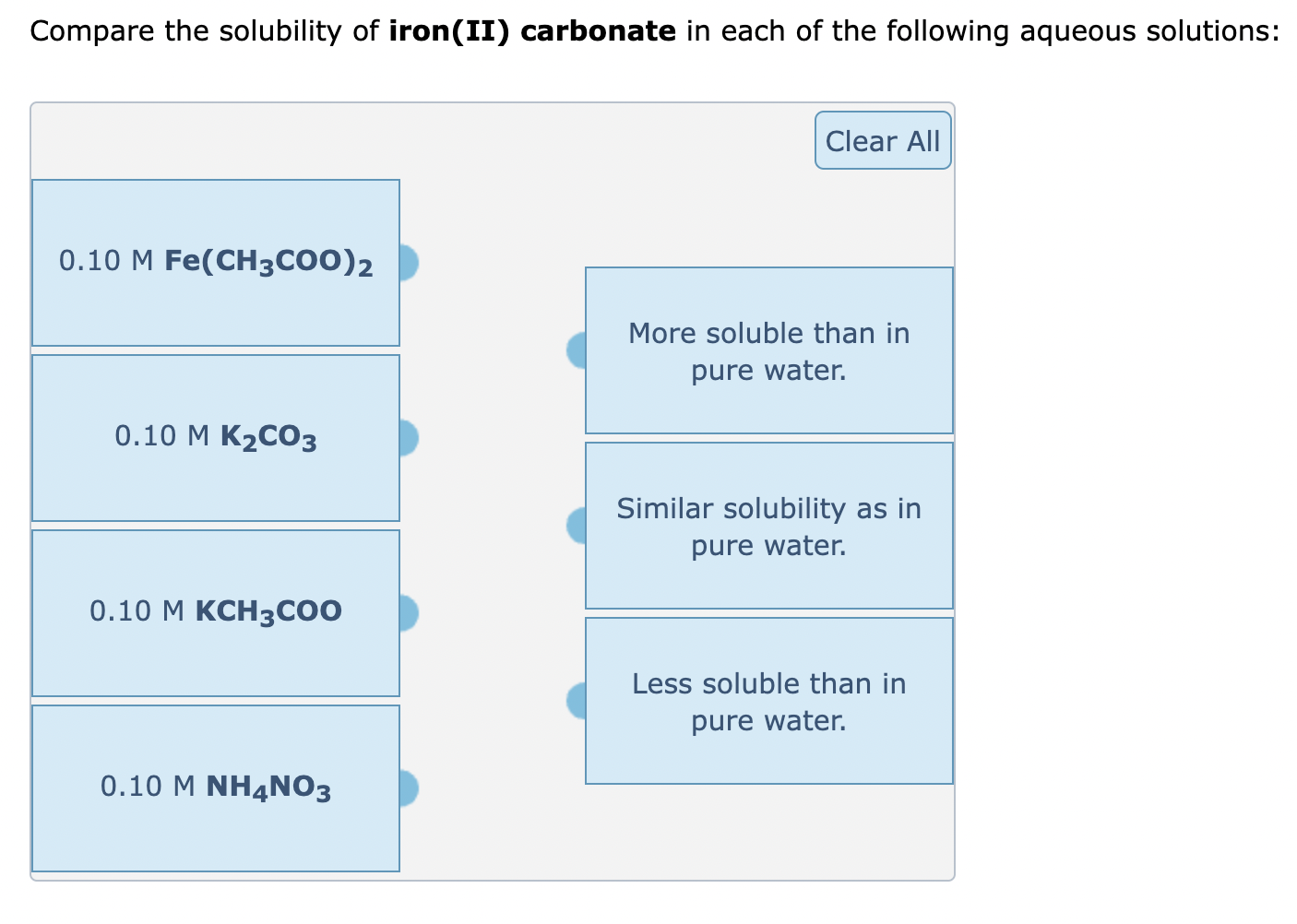Click the question prompt text at the top
Screen dimensions: 1297x924
646,30
